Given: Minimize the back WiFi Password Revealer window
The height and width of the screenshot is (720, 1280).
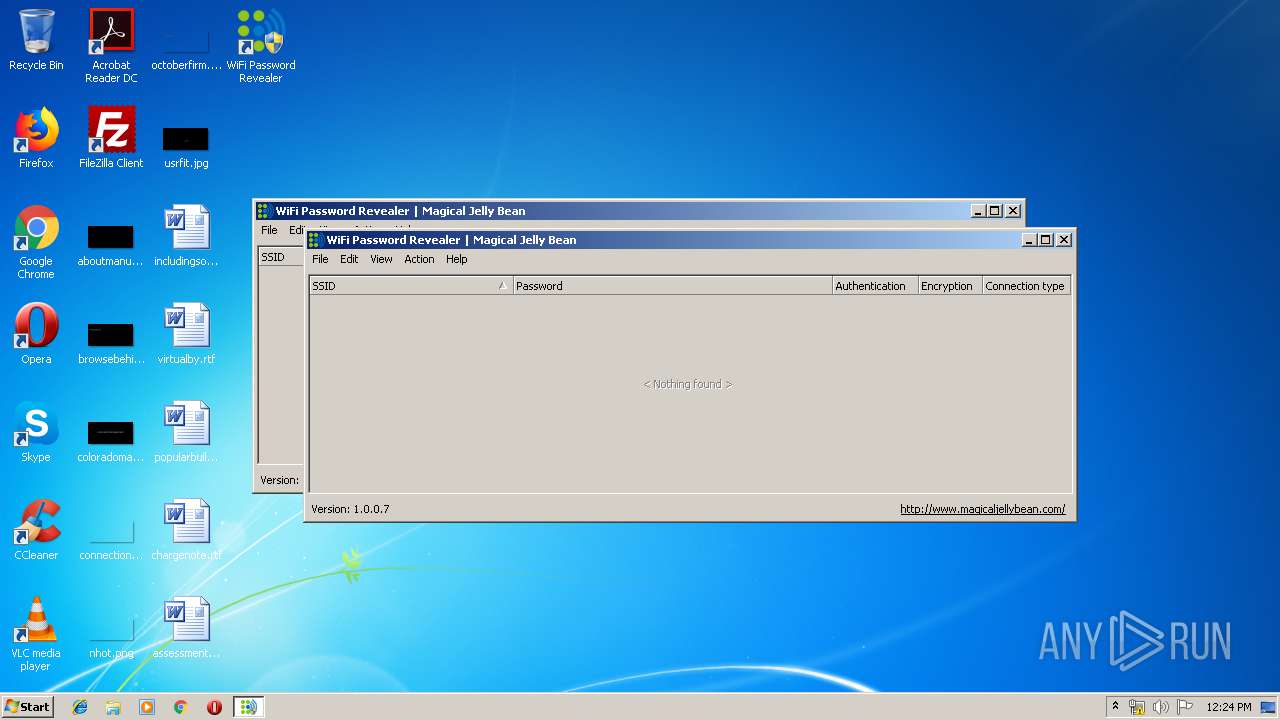Looking at the screenshot, I should click(x=978, y=211).
